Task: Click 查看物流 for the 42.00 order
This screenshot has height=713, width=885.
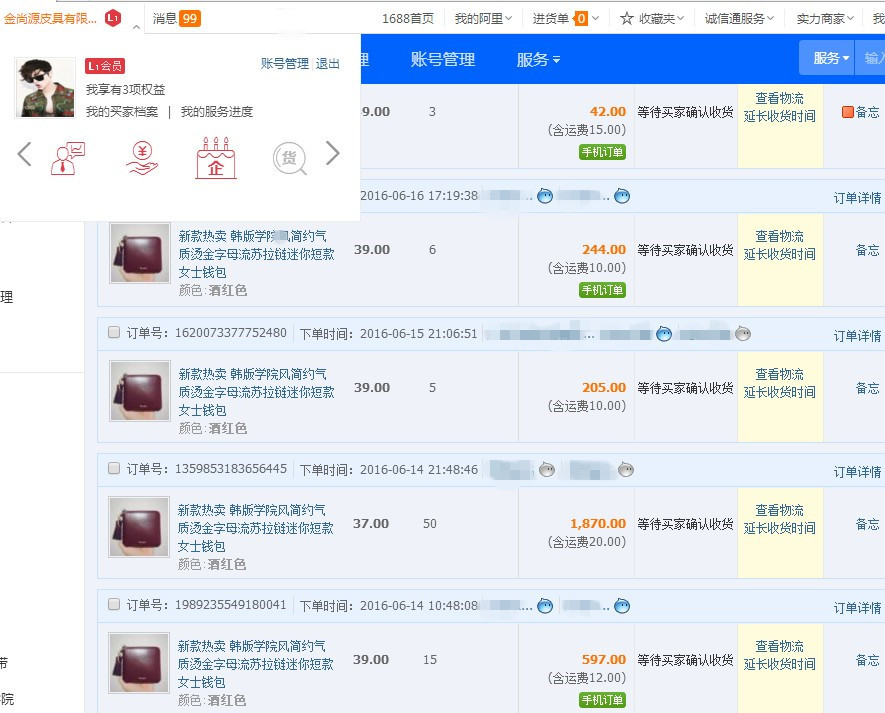Action: (x=779, y=98)
